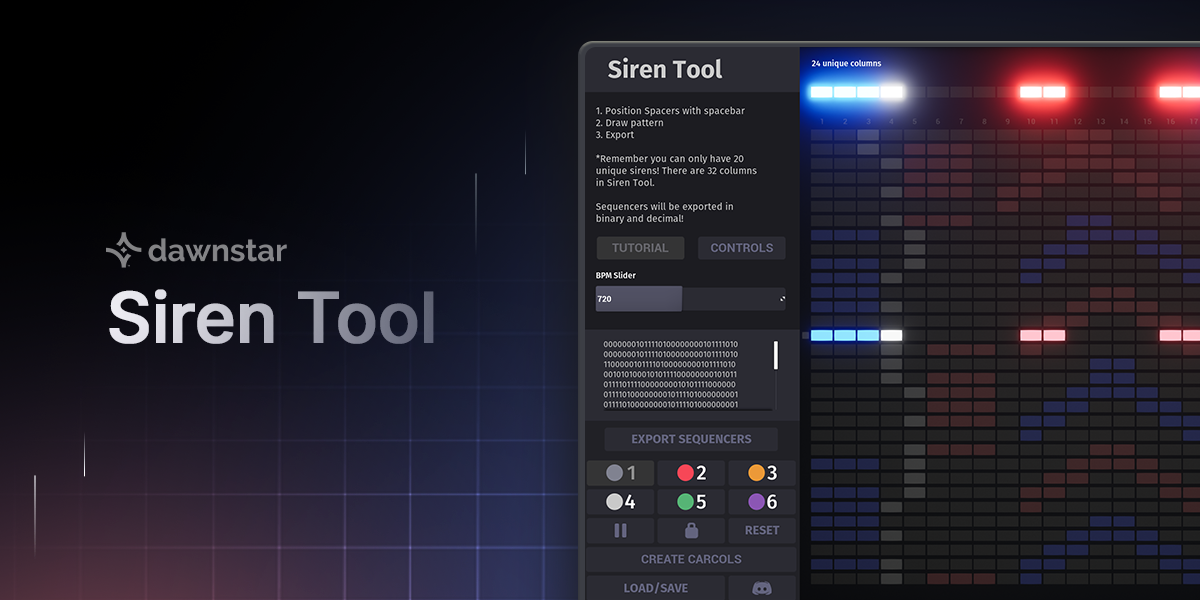Image resolution: width=1200 pixels, height=600 pixels.
Task: Lock the current siren pattern
Action: pos(691,530)
